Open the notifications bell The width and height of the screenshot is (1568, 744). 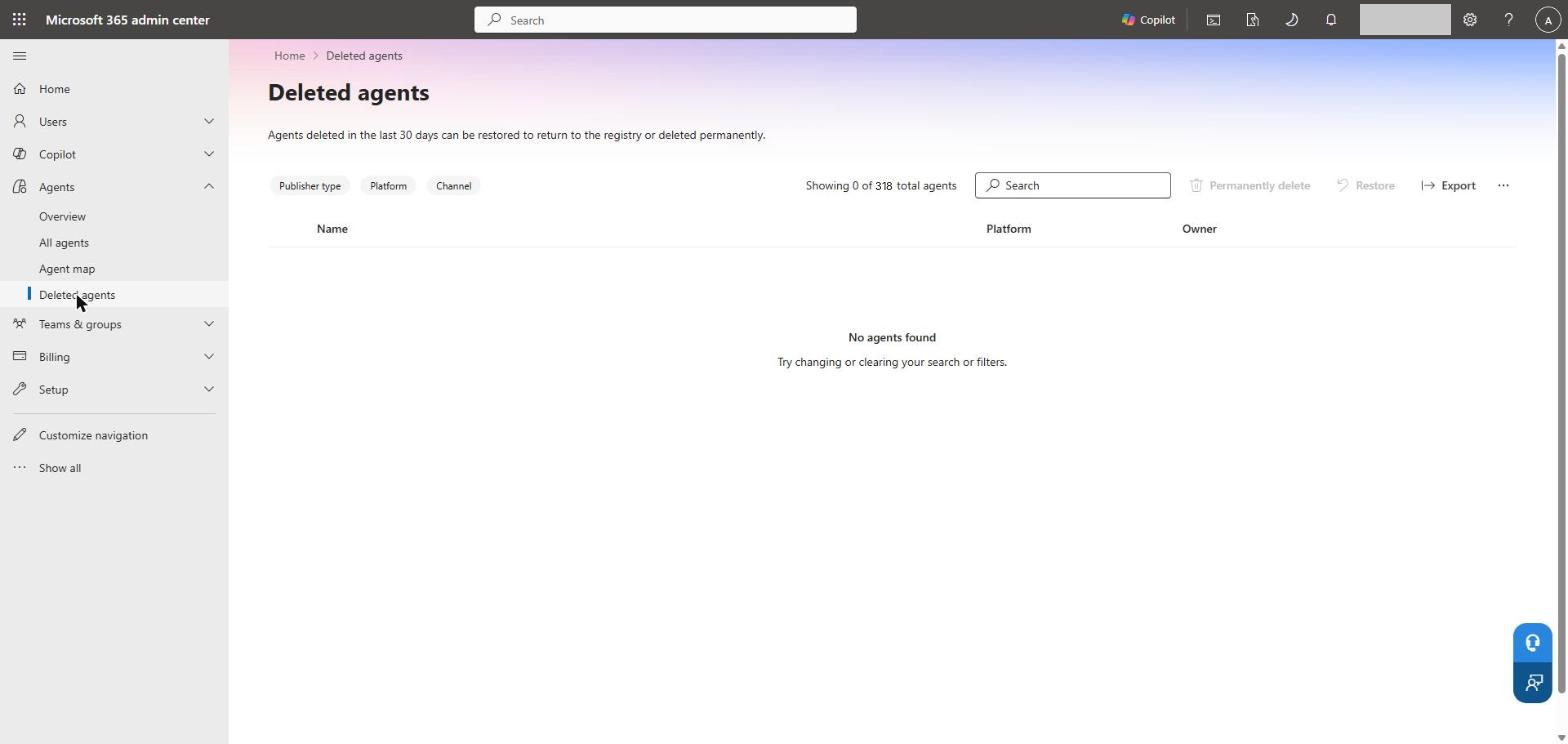coord(1331,20)
